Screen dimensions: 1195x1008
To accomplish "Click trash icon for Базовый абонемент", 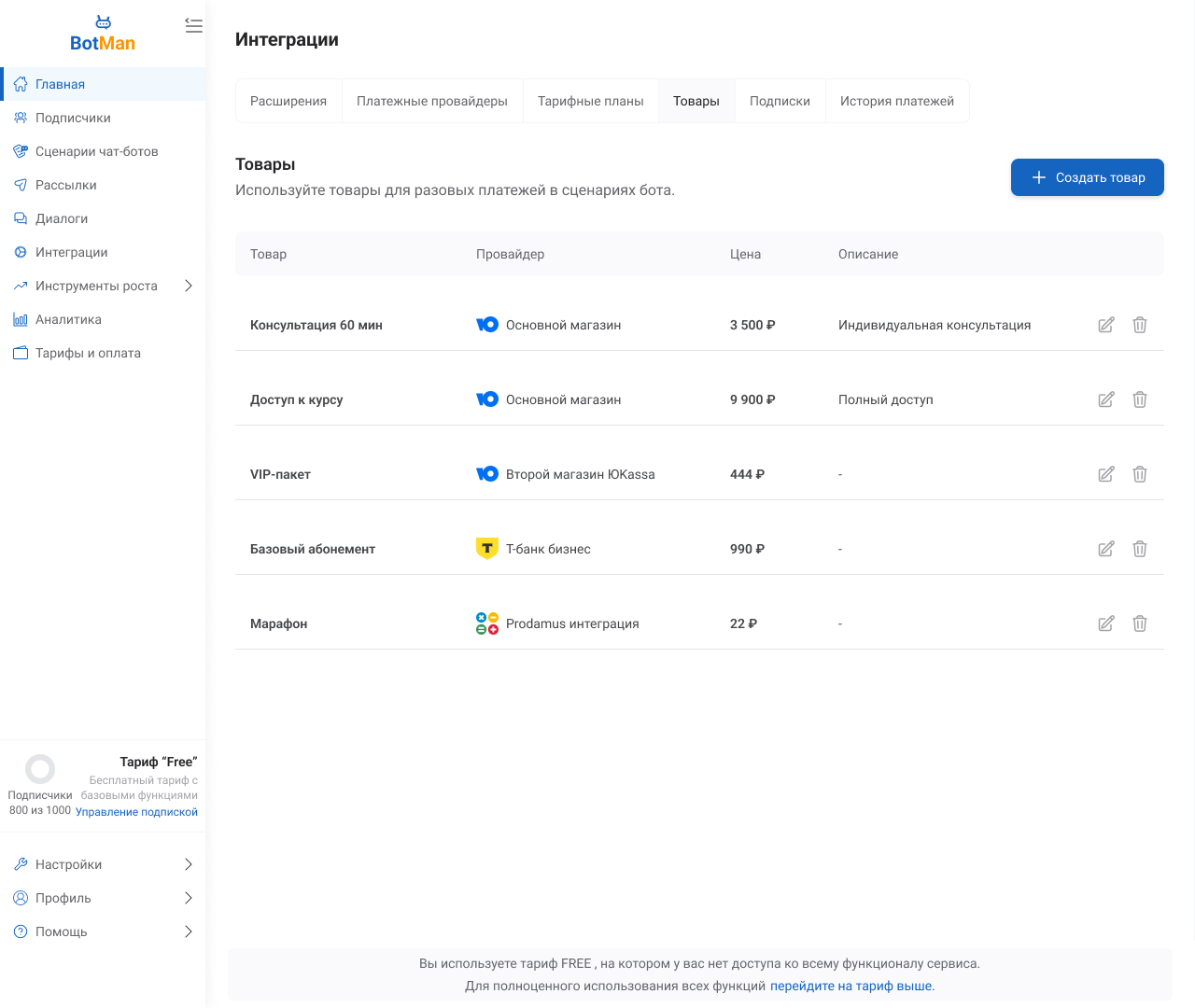I will [x=1140, y=549].
